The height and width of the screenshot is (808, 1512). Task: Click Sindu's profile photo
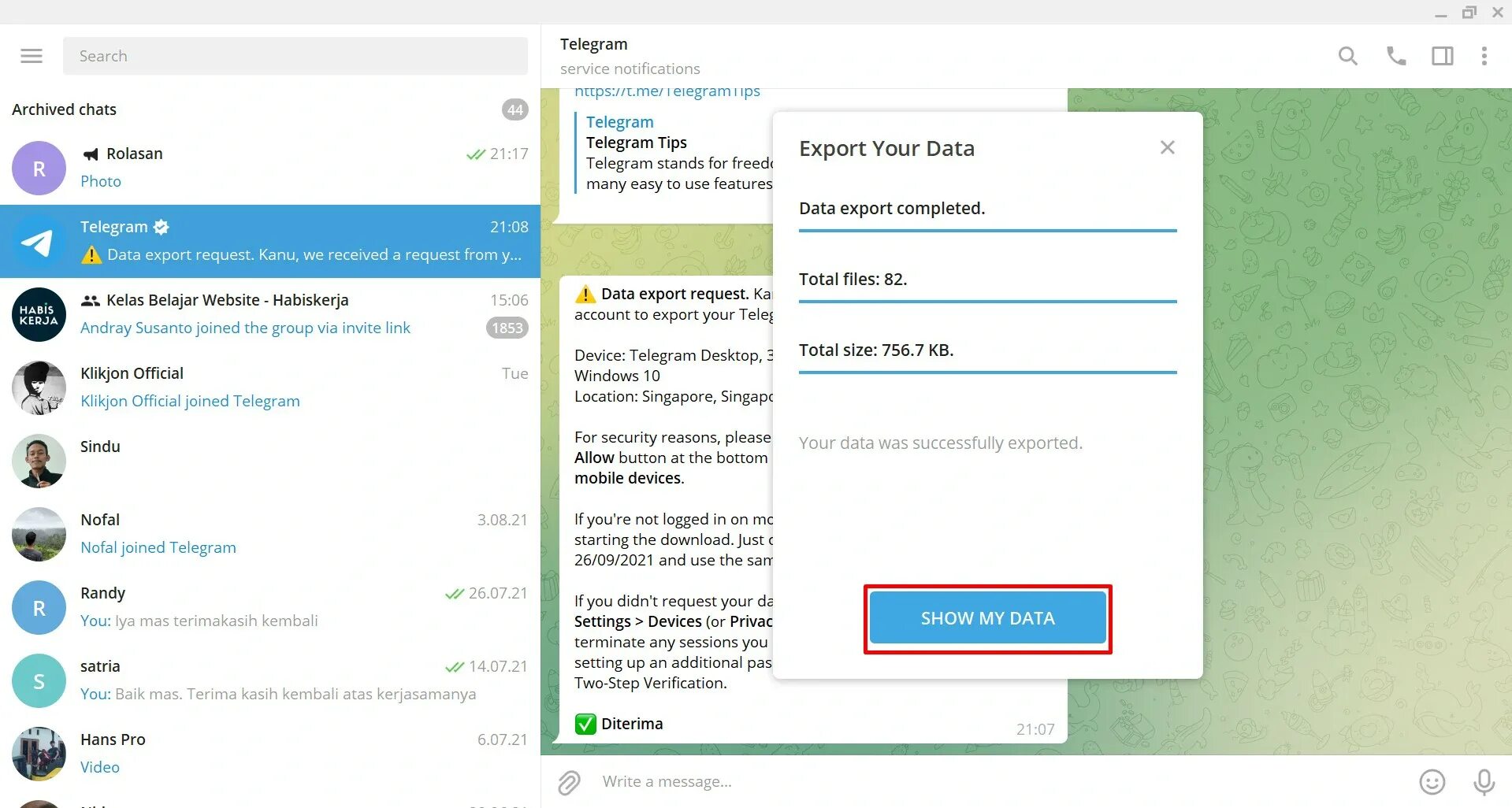pyautogui.click(x=39, y=461)
